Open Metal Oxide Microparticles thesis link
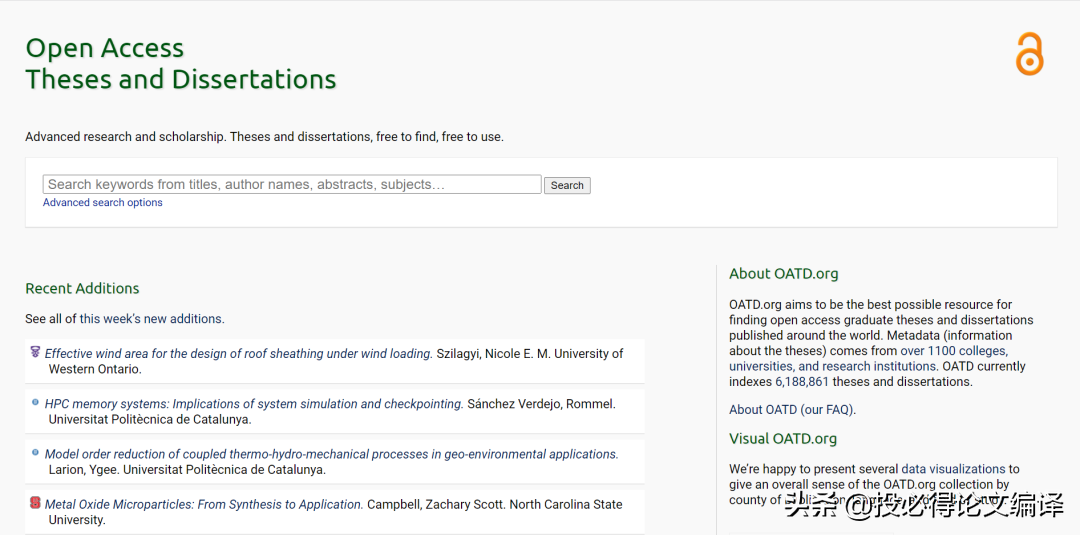 click(x=203, y=505)
